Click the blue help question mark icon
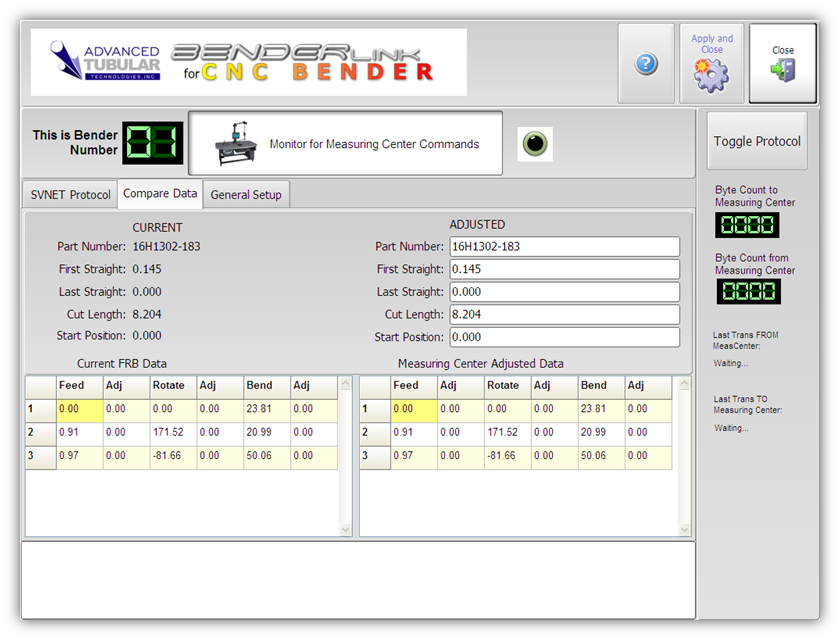This screenshot has width=840, height=640. pyautogui.click(x=646, y=64)
